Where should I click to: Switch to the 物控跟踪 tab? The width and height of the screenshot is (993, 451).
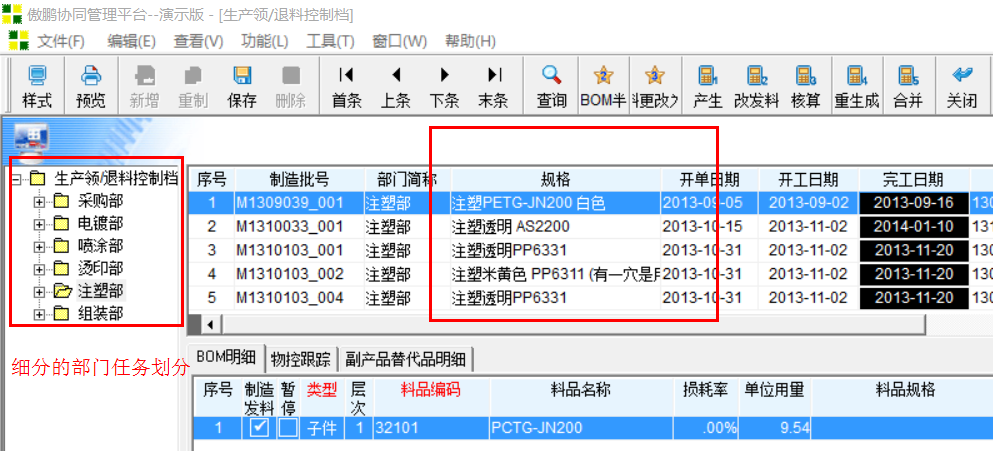301,358
